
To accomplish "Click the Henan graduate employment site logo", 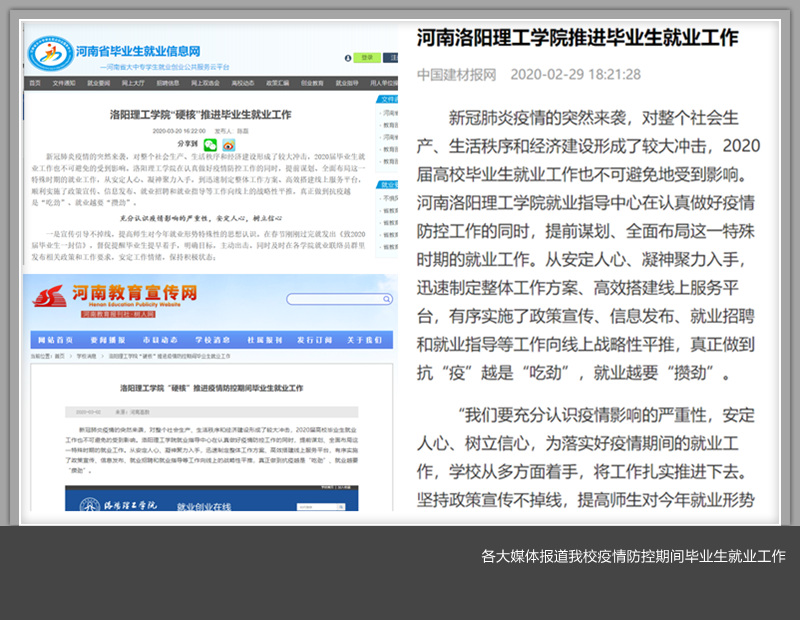I will coord(50,52).
